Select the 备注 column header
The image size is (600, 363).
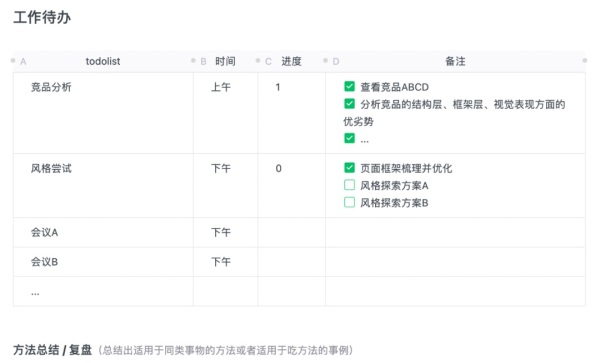(455, 61)
